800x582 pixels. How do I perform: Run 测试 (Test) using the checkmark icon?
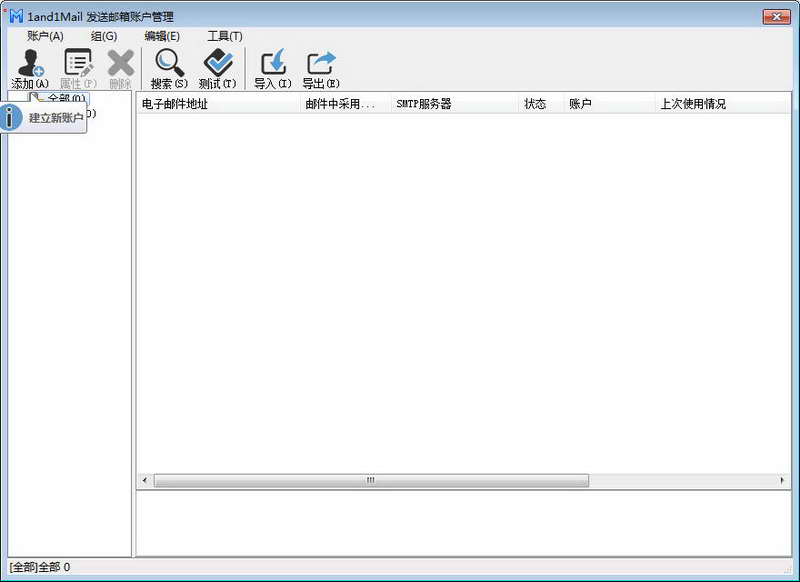217,64
